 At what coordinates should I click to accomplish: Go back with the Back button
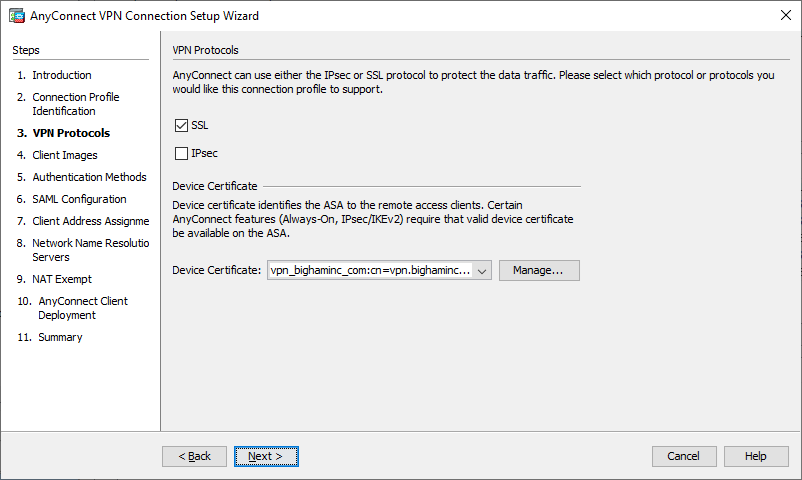[194, 456]
